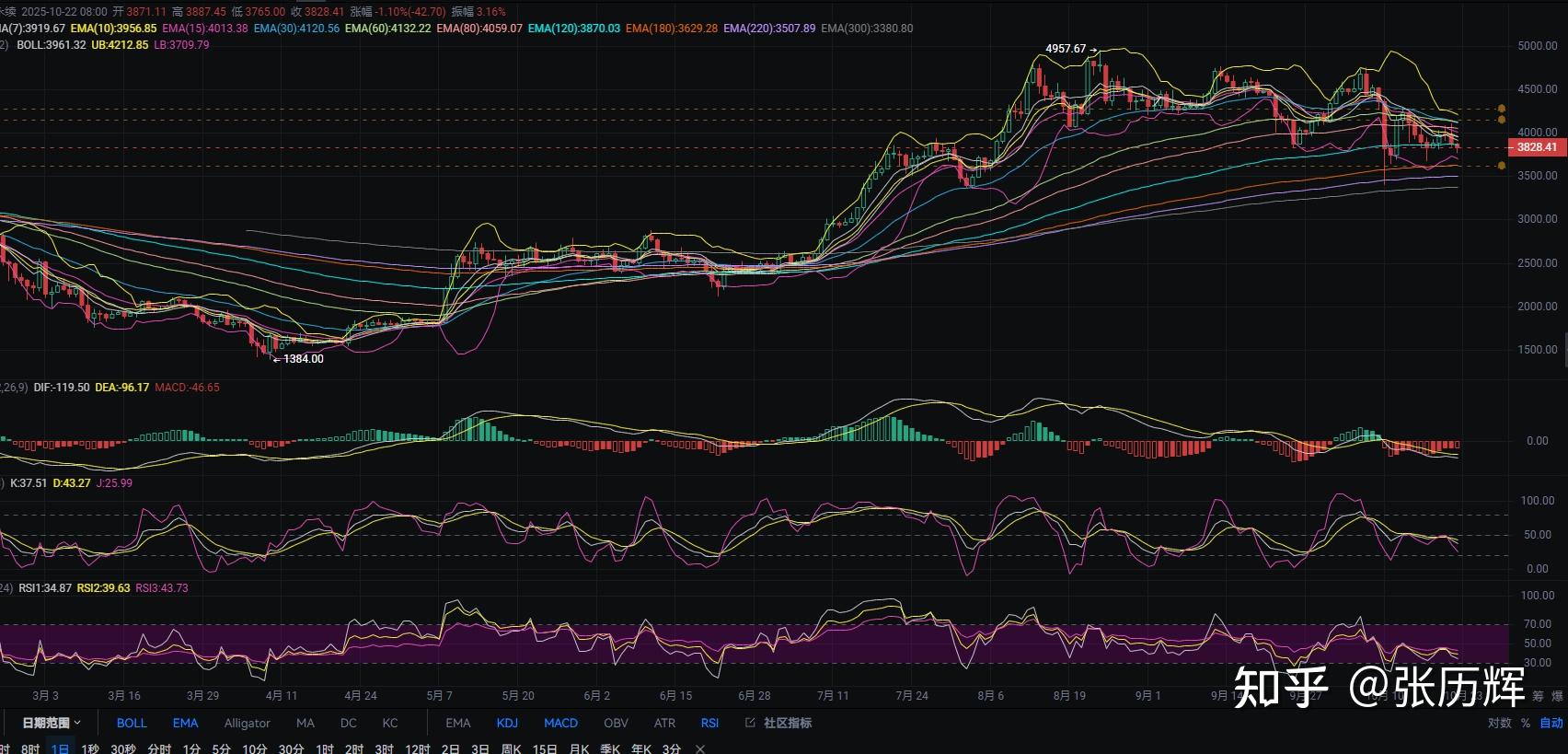This screenshot has height=754, width=1568.
Task: Click the topmost price alert bell icon
Action: 1501,109
